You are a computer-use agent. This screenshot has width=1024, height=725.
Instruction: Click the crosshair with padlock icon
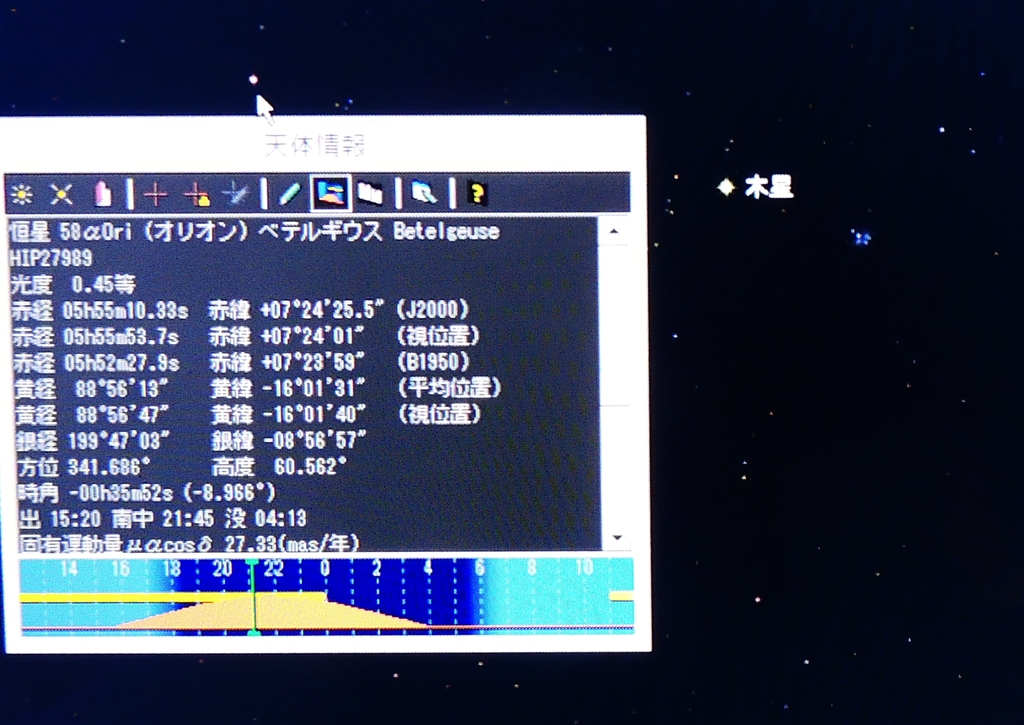196,194
